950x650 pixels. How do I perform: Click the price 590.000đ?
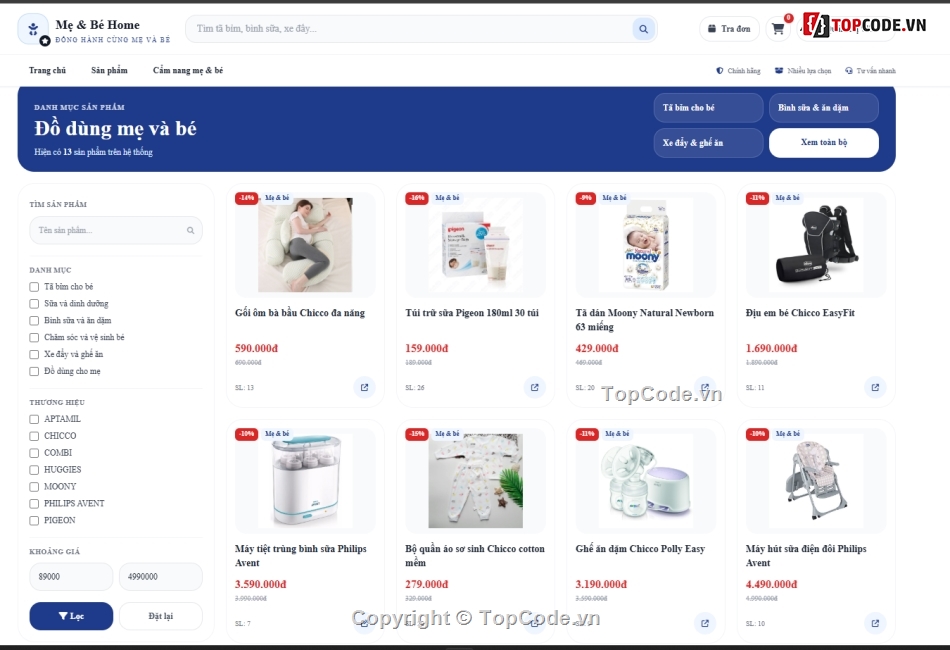(x=256, y=348)
